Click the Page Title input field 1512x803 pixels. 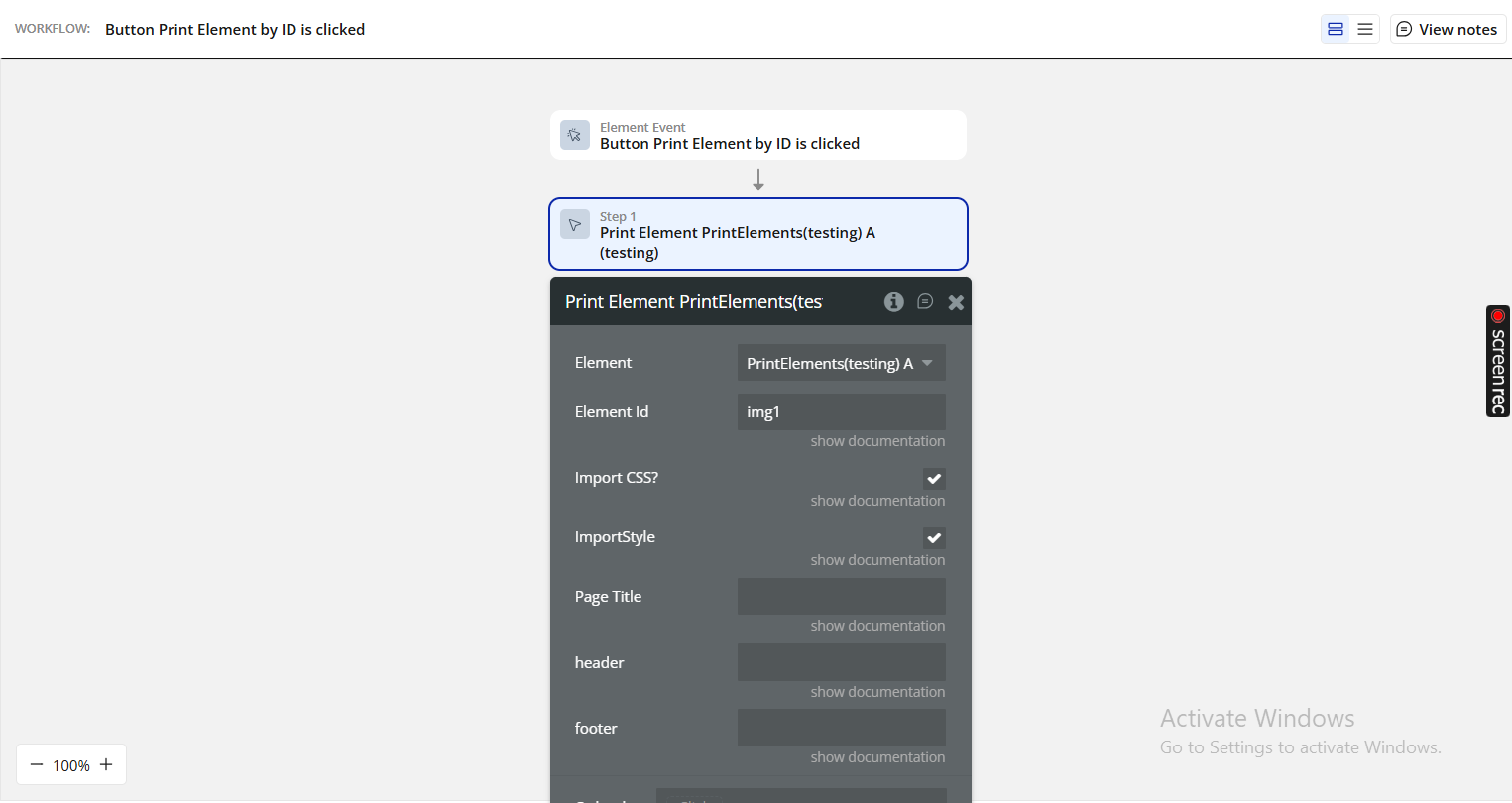point(841,597)
